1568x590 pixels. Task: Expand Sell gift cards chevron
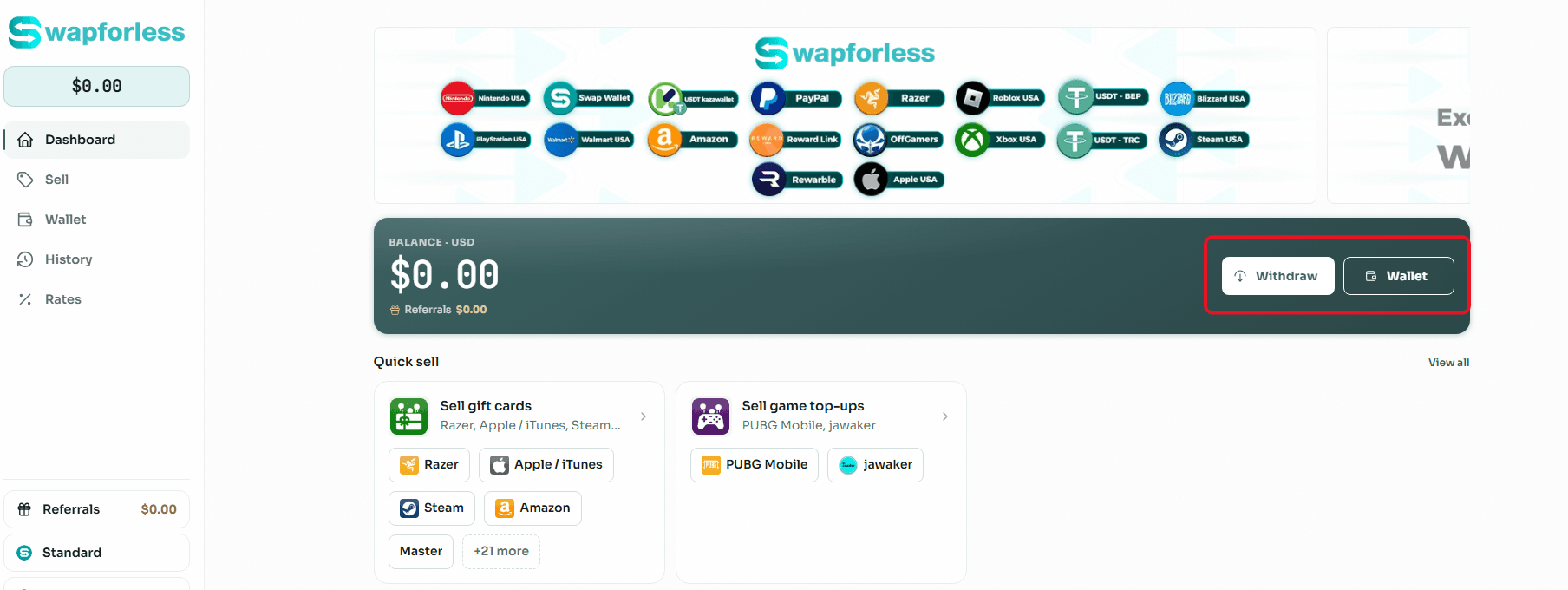[x=644, y=416]
